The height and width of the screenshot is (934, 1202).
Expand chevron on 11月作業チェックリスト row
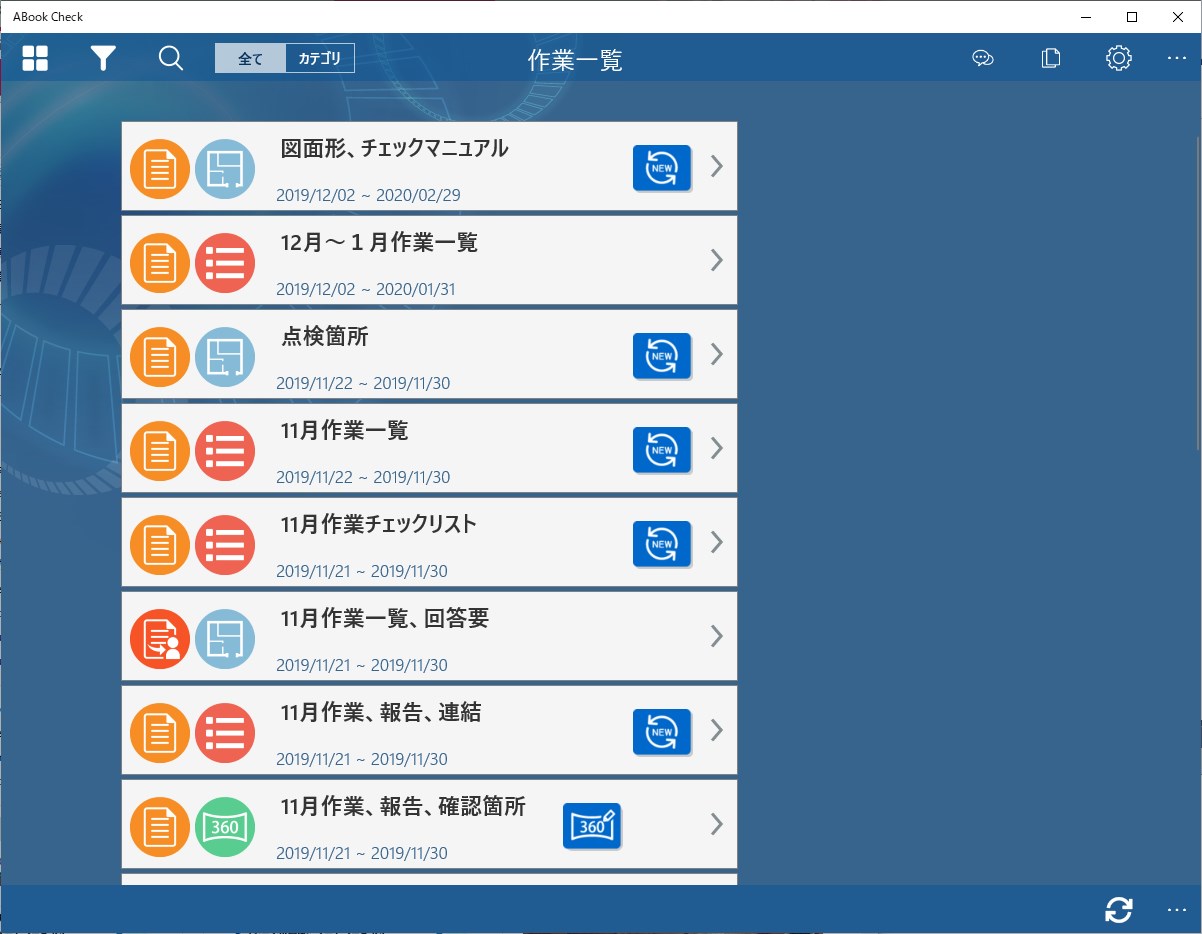pos(716,542)
